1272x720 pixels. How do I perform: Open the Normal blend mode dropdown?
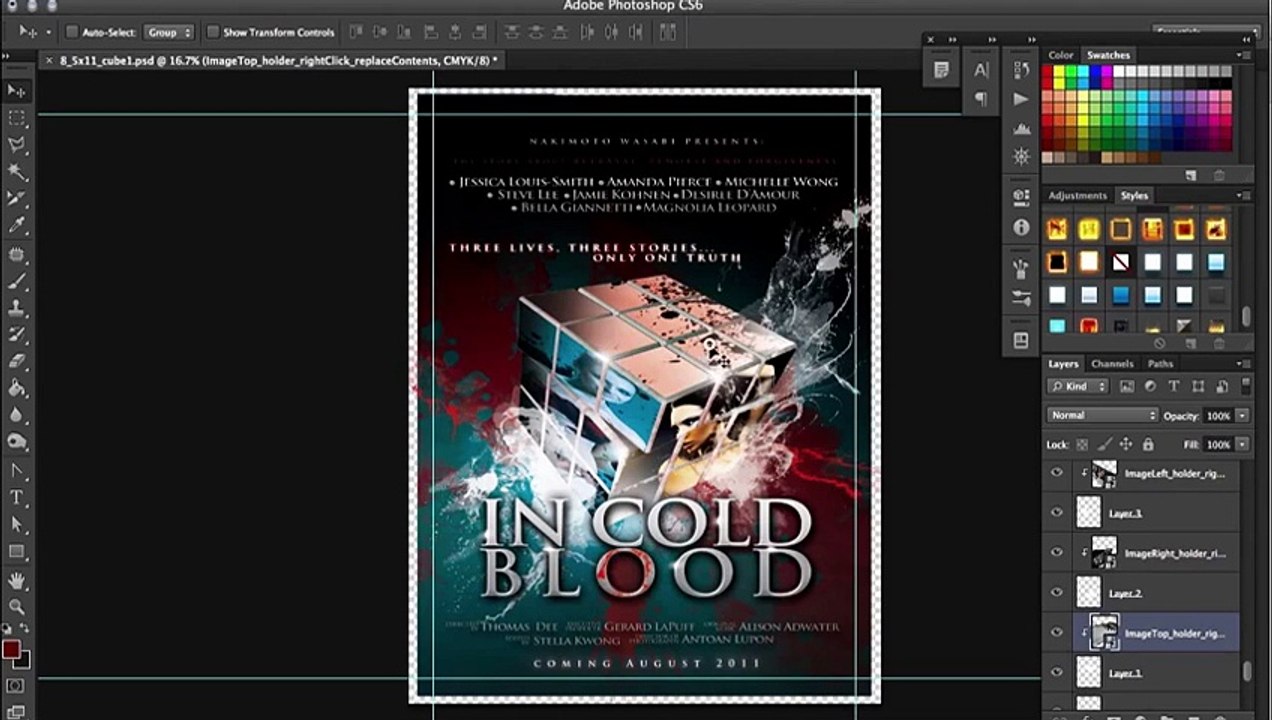(x=1102, y=415)
